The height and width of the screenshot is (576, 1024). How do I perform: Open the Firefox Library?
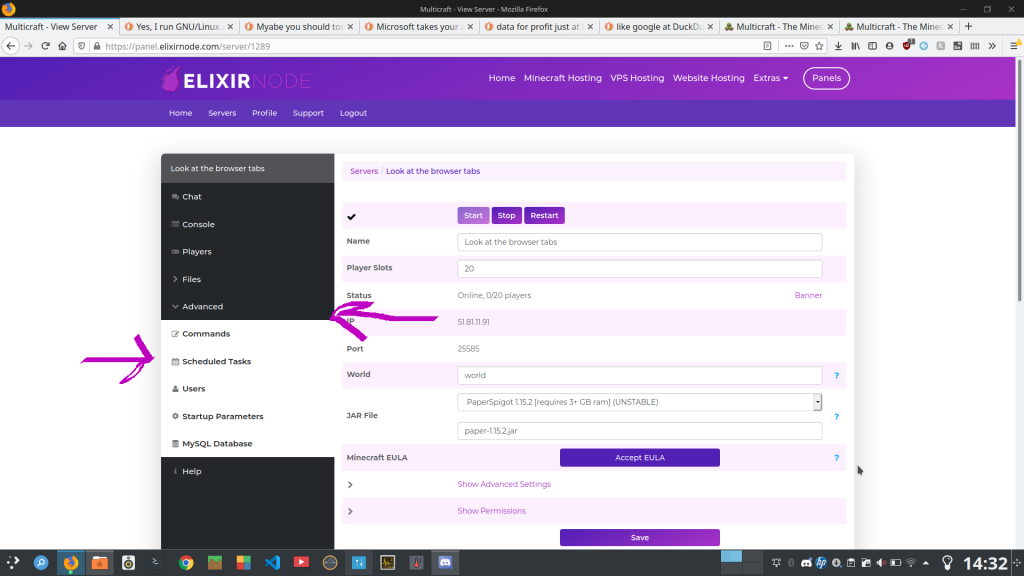coord(855,46)
